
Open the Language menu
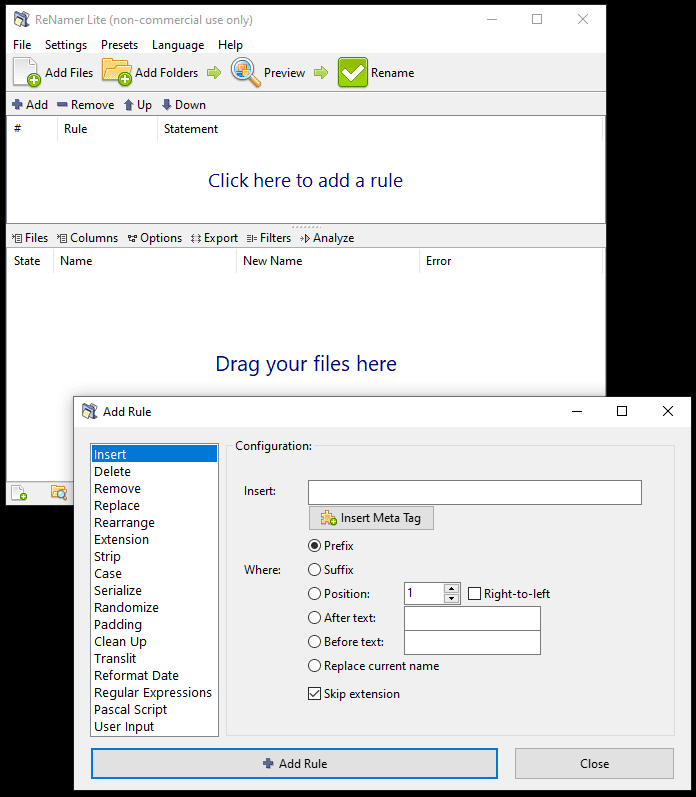(178, 45)
